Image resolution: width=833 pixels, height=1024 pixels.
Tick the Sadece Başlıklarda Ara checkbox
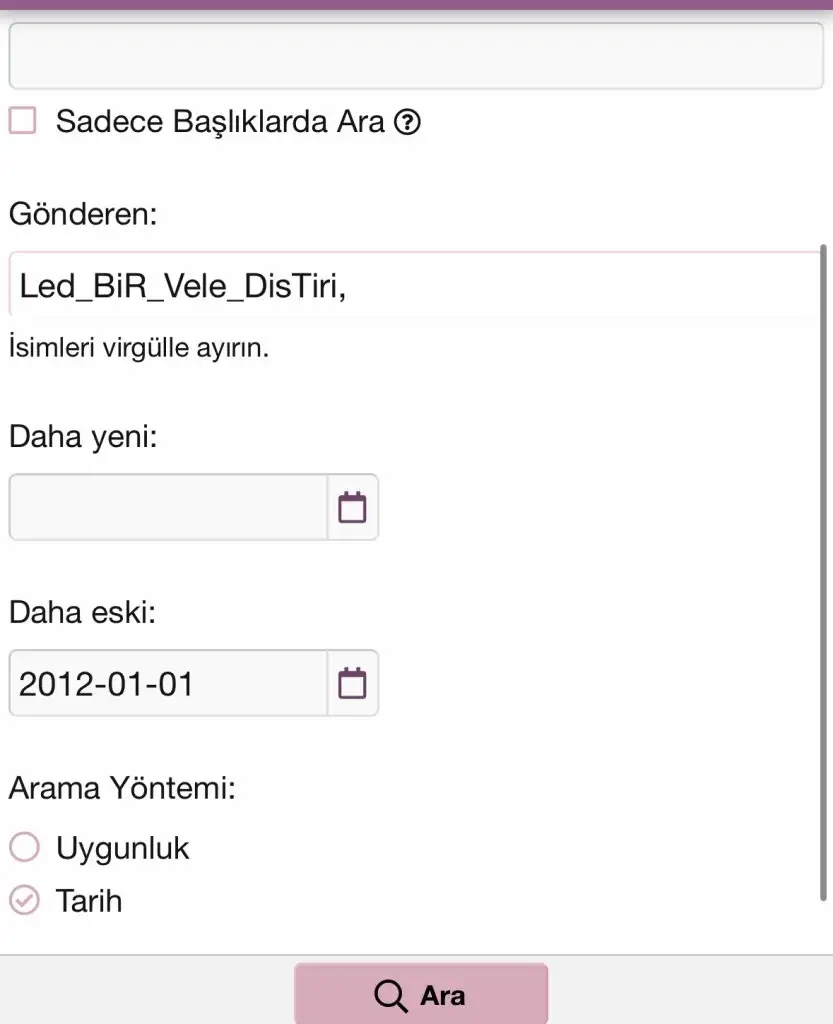pos(22,121)
